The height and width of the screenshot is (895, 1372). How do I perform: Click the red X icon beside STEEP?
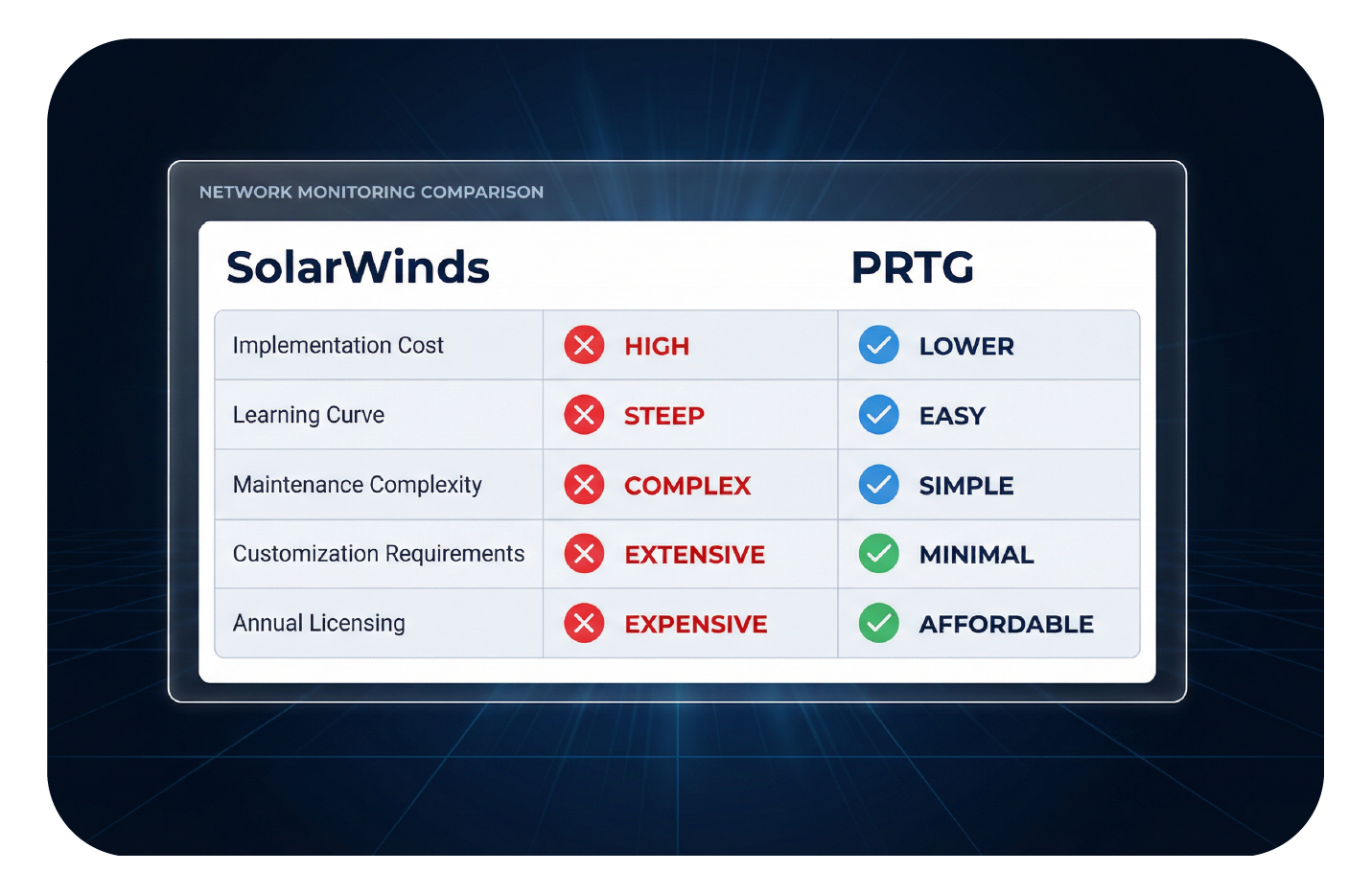584,415
